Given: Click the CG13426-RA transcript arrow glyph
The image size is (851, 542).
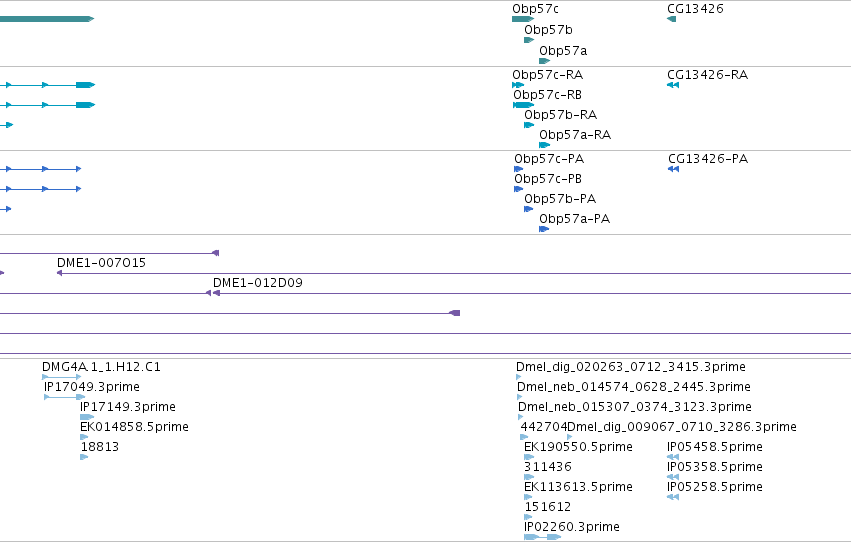Looking at the screenshot, I should click(x=673, y=85).
